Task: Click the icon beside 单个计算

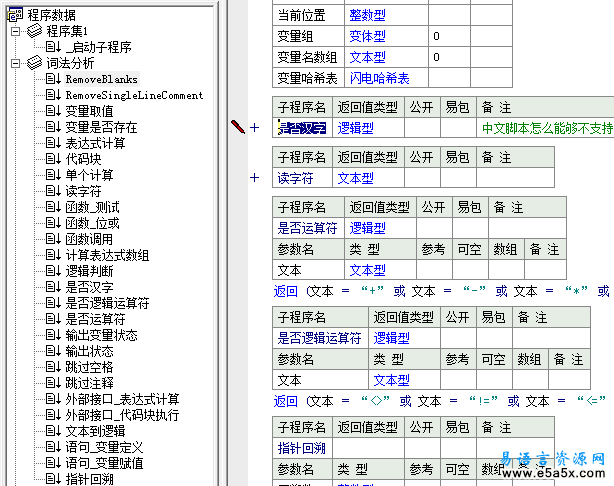Action: click(53, 175)
